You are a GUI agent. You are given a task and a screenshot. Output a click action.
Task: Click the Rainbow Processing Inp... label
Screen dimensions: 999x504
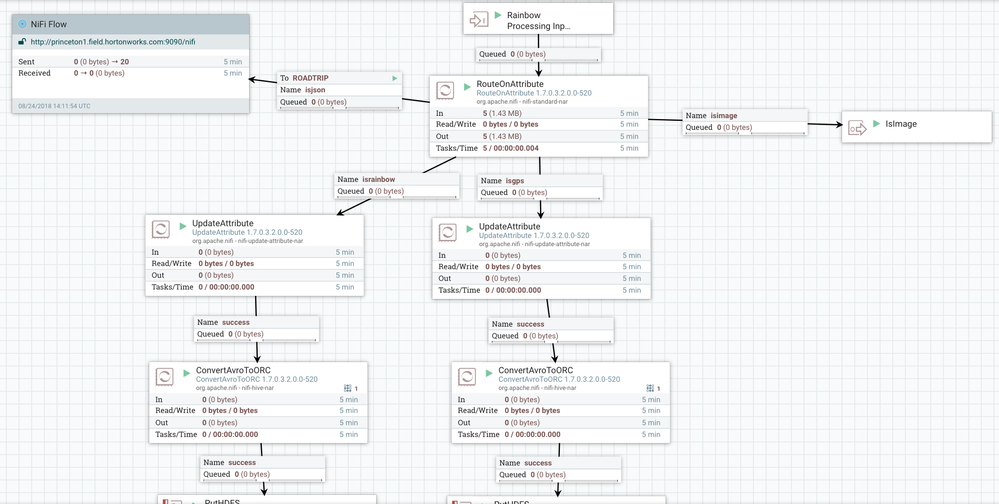pyautogui.click(x=539, y=20)
